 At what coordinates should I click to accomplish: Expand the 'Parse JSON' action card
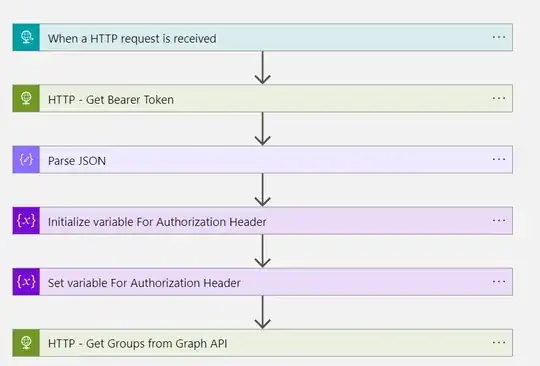coord(262,159)
